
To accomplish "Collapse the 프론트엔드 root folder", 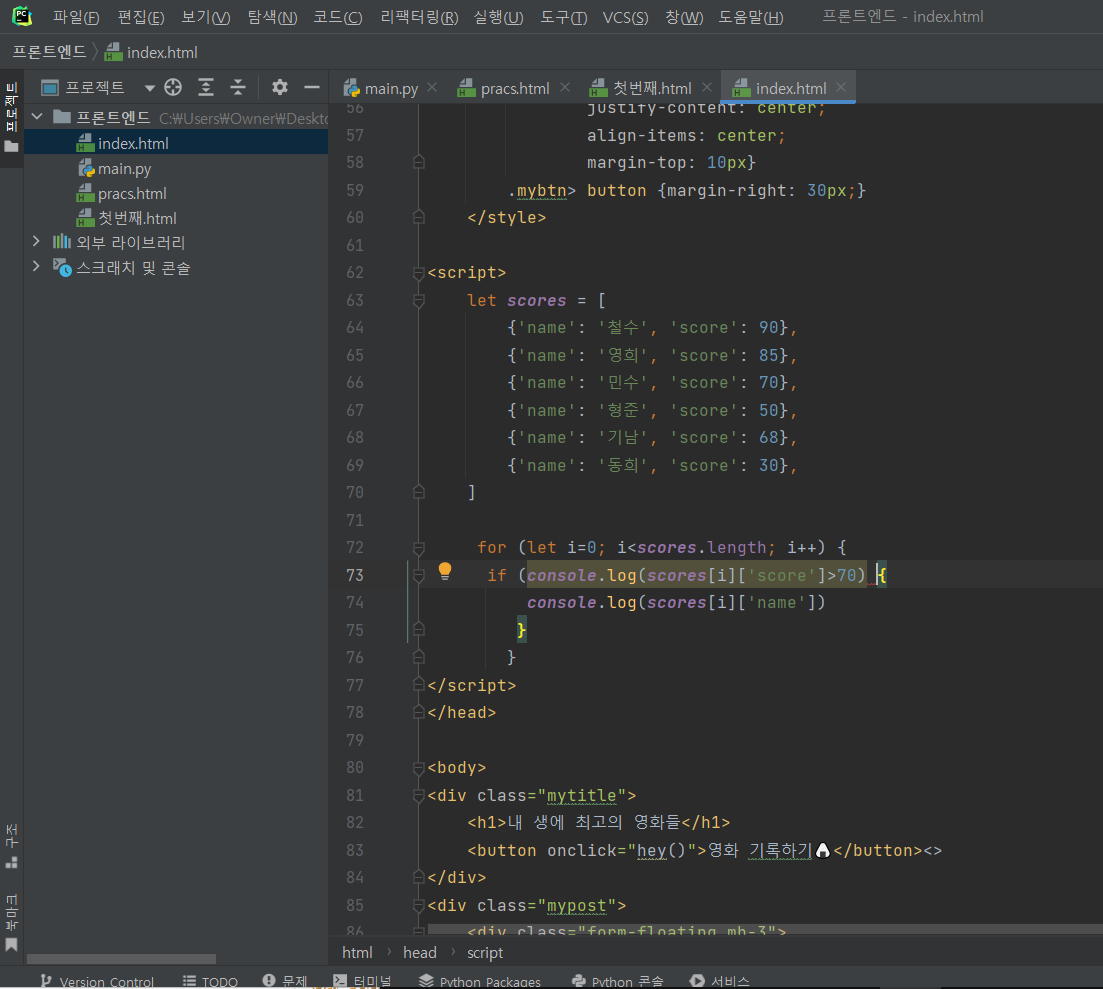I will (x=37, y=117).
